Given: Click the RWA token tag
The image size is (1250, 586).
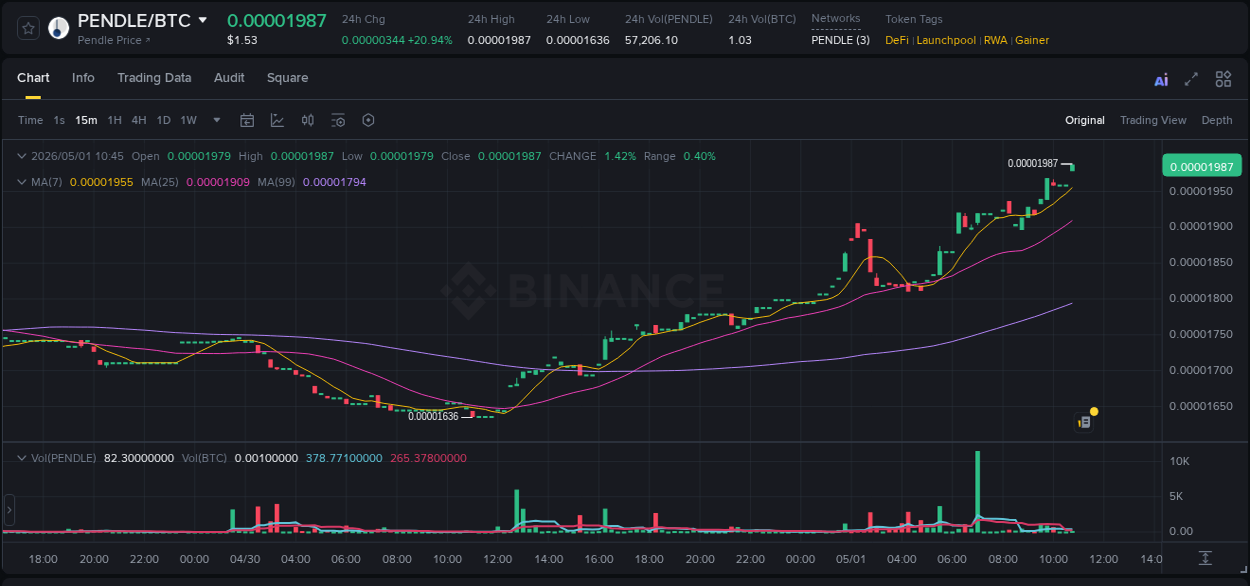Looking at the screenshot, I should 996,40.
